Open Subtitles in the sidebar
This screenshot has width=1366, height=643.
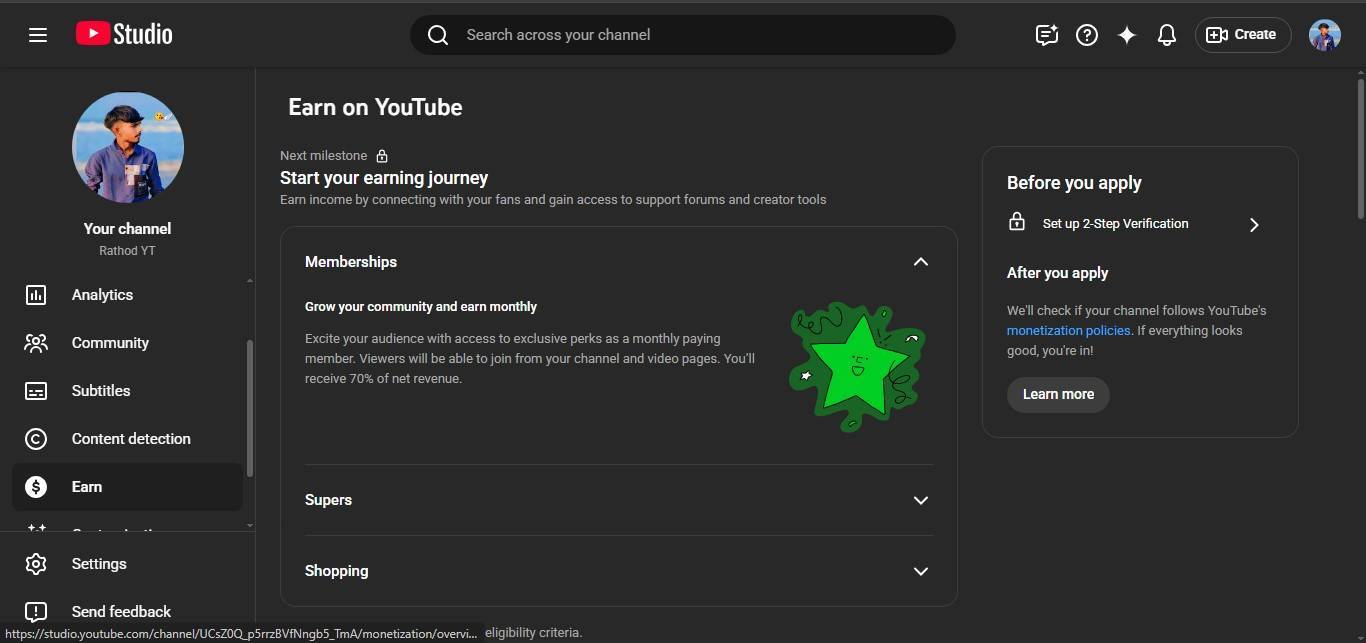point(101,391)
